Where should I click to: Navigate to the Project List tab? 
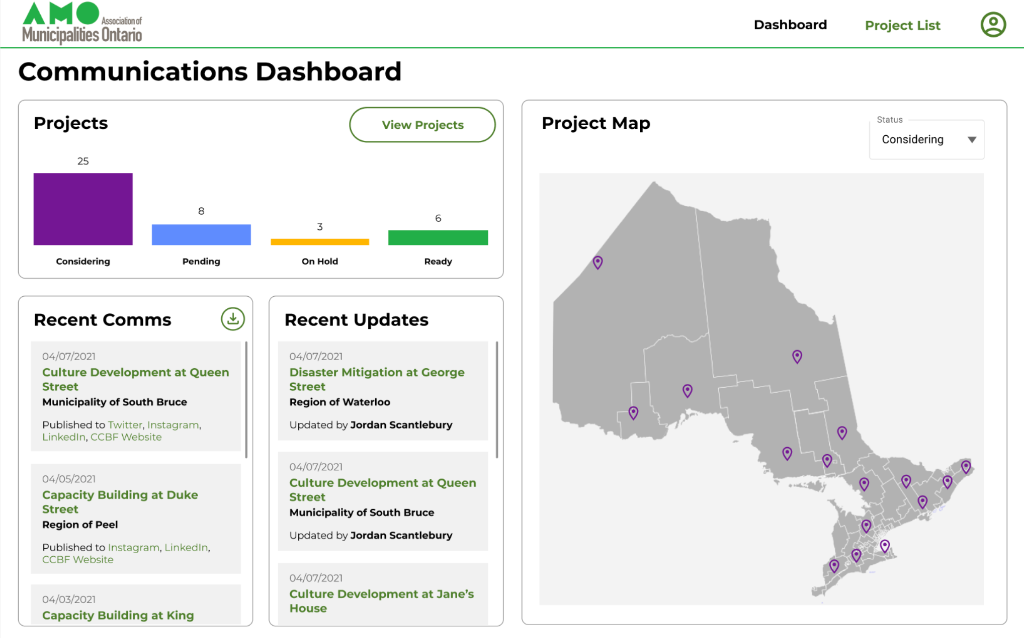[x=902, y=25]
